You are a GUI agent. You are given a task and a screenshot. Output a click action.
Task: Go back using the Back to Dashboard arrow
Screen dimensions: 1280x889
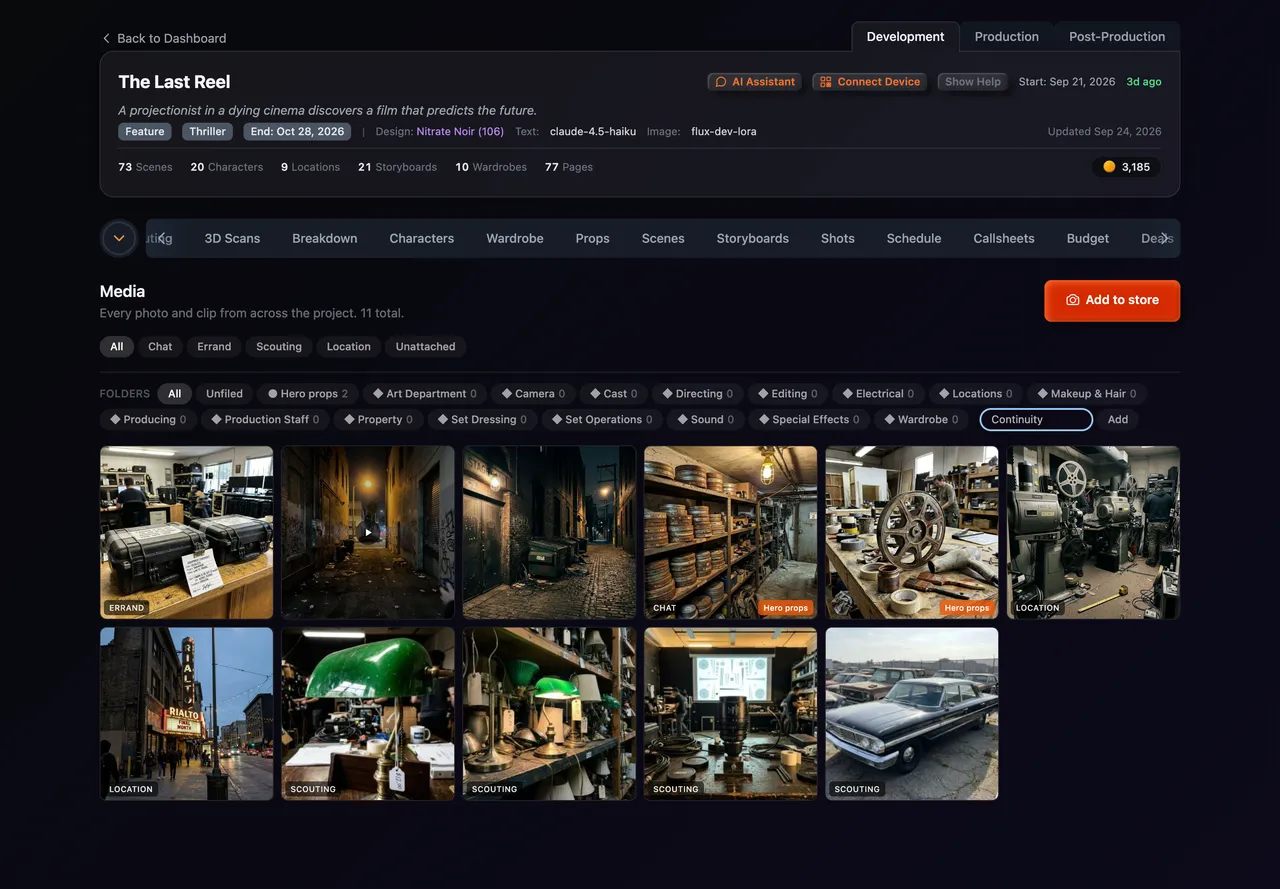point(106,38)
